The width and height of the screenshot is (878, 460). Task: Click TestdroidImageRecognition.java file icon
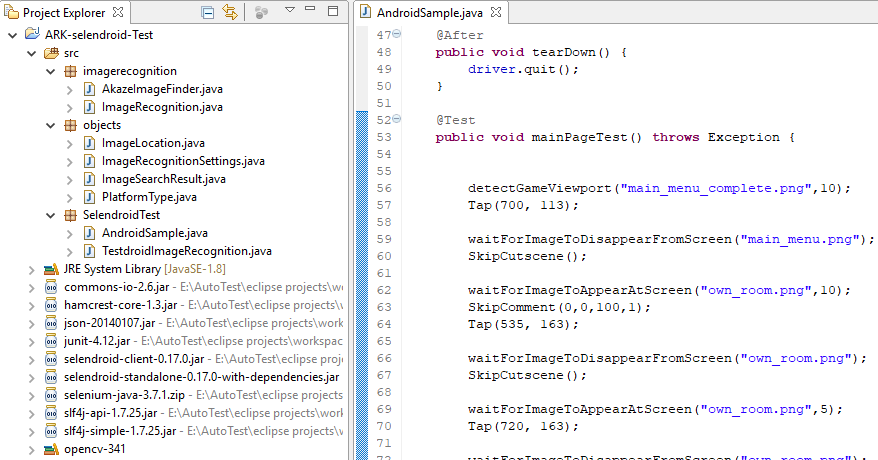coord(89,251)
